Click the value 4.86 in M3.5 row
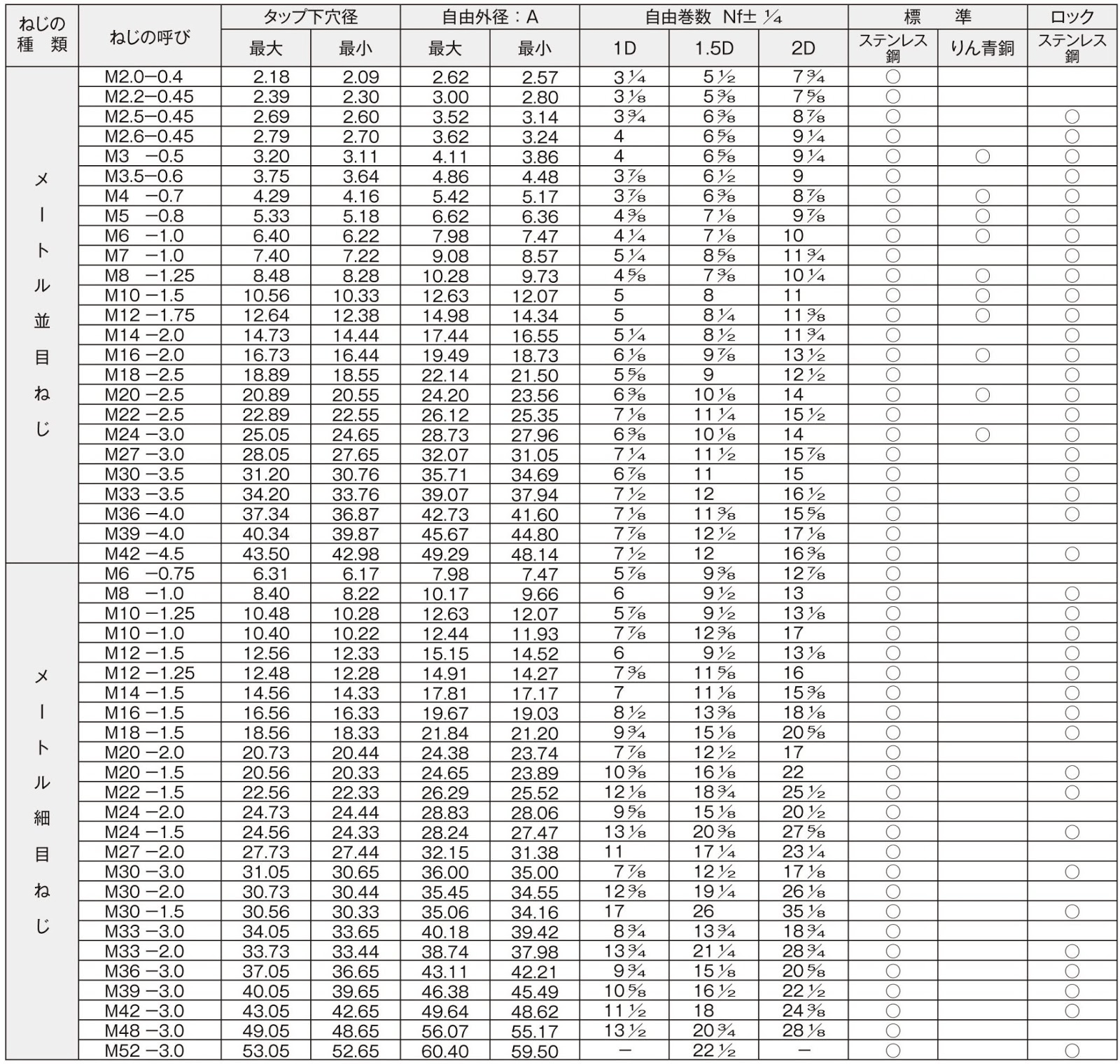1120x1064 pixels. 450,177
